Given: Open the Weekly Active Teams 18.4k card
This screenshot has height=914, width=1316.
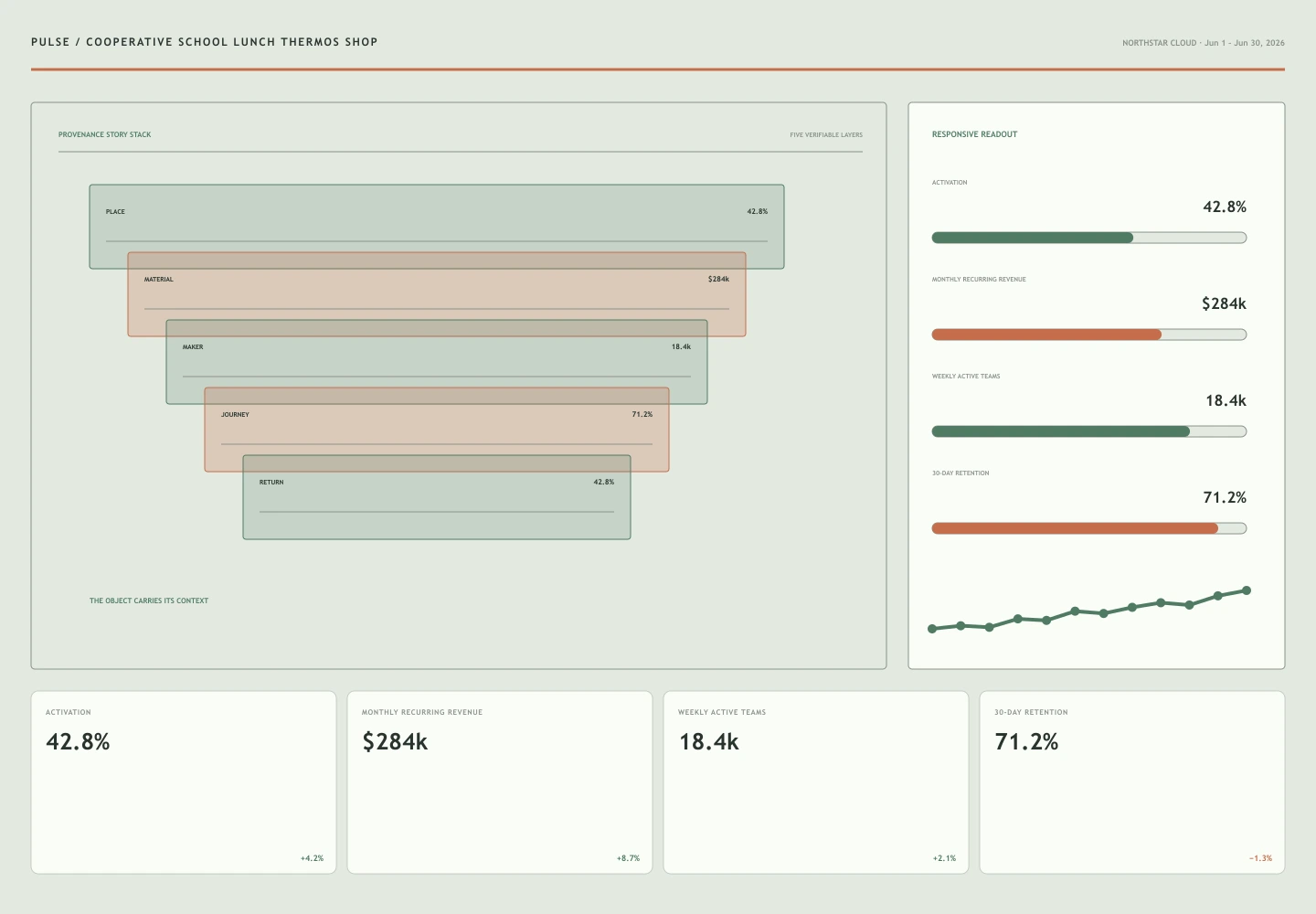Looking at the screenshot, I should [816, 782].
